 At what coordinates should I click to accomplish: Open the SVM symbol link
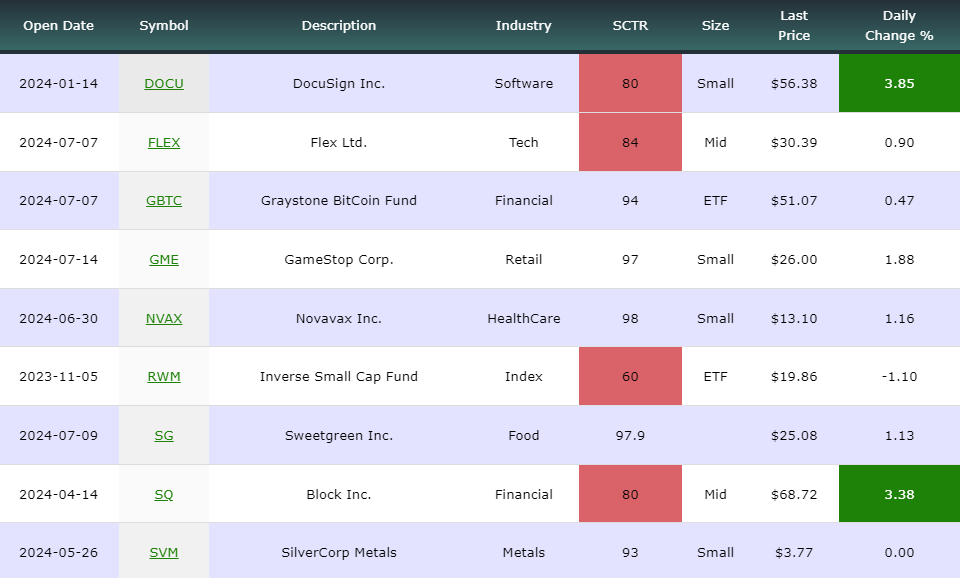pos(163,552)
